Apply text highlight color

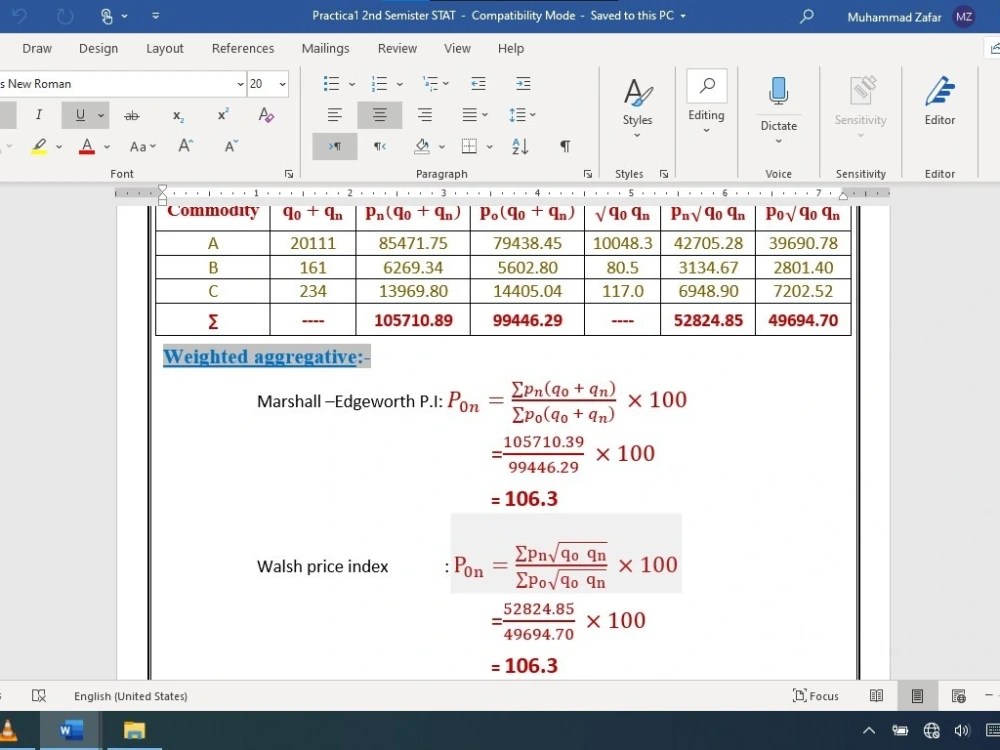click(39, 146)
